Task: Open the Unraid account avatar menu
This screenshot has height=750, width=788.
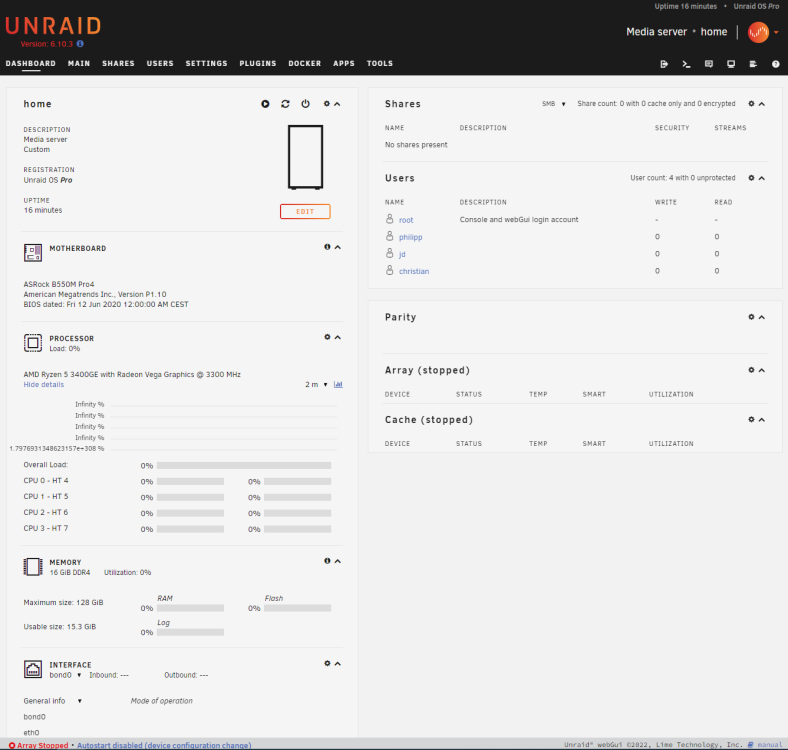Action: (x=758, y=33)
